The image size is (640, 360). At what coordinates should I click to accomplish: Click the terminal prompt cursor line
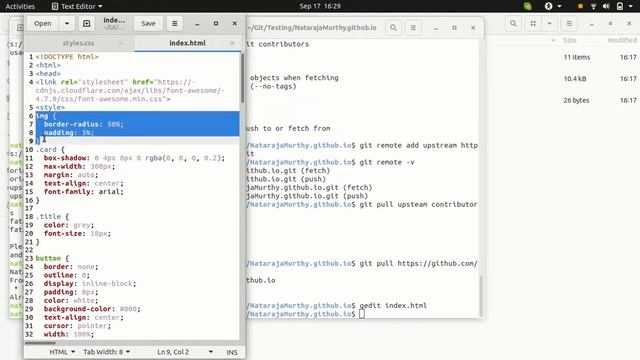click(362, 314)
